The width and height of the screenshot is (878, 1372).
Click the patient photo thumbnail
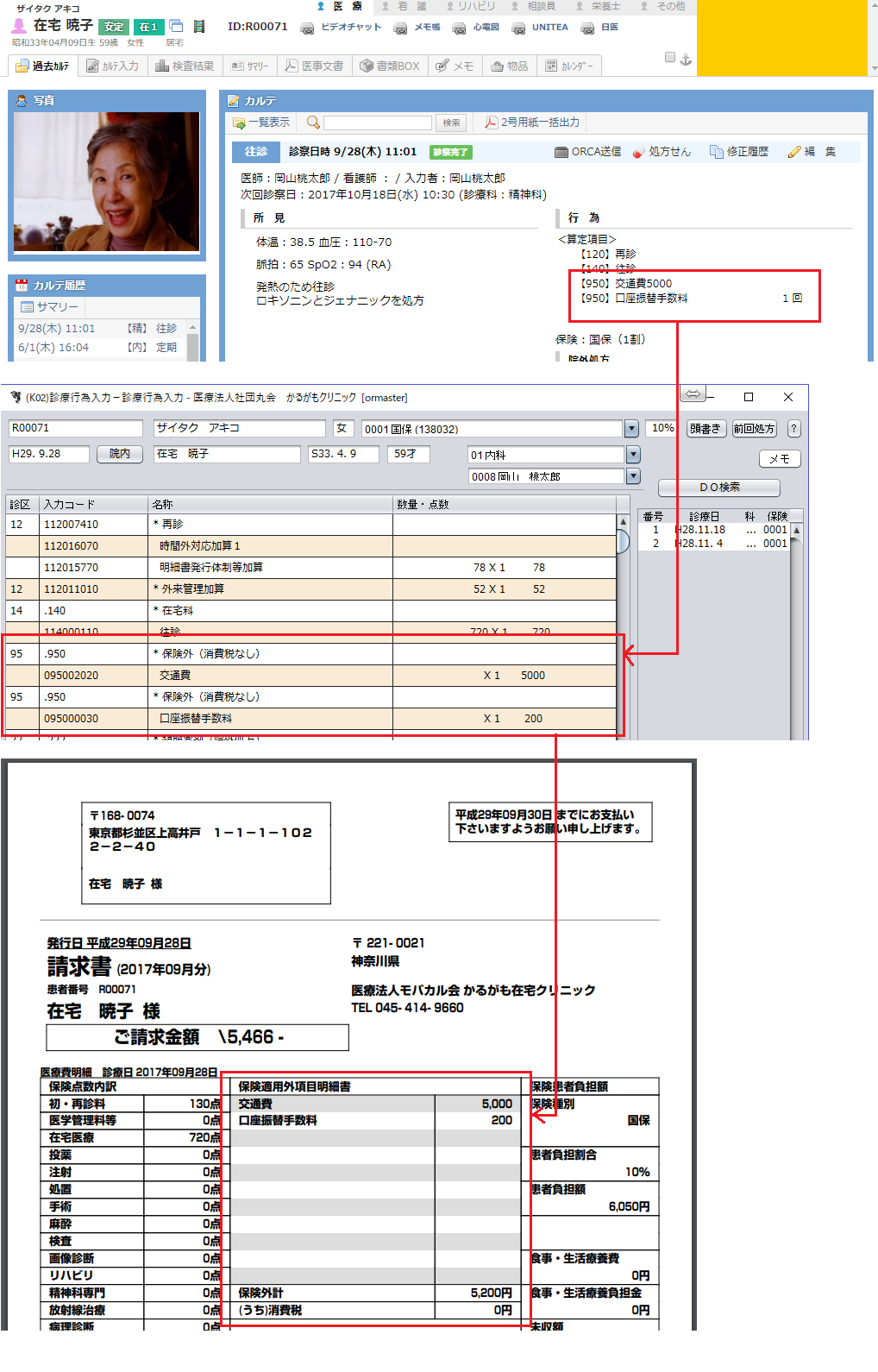107,182
